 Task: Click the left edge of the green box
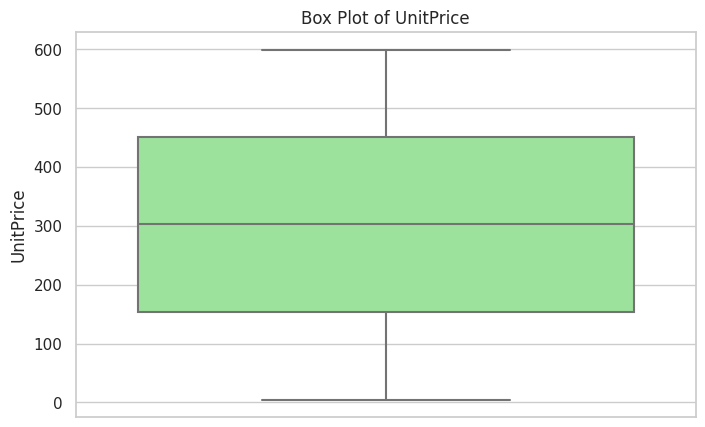(138, 224)
